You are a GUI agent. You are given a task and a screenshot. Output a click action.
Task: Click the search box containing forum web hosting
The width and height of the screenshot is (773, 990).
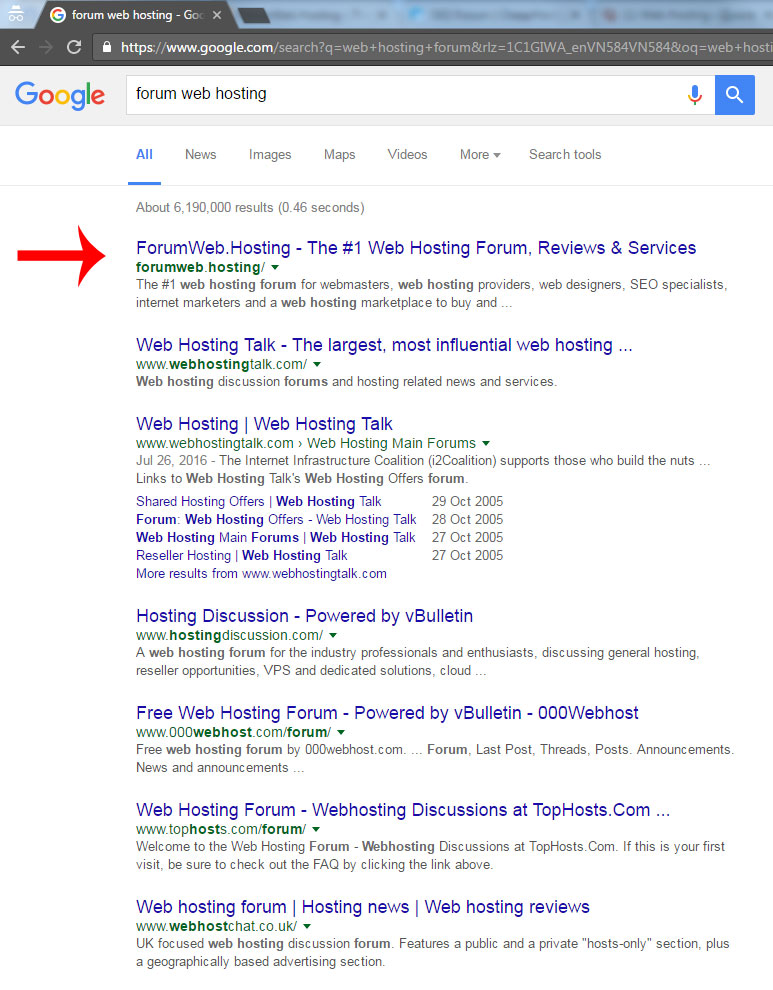pyautogui.click(x=404, y=95)
